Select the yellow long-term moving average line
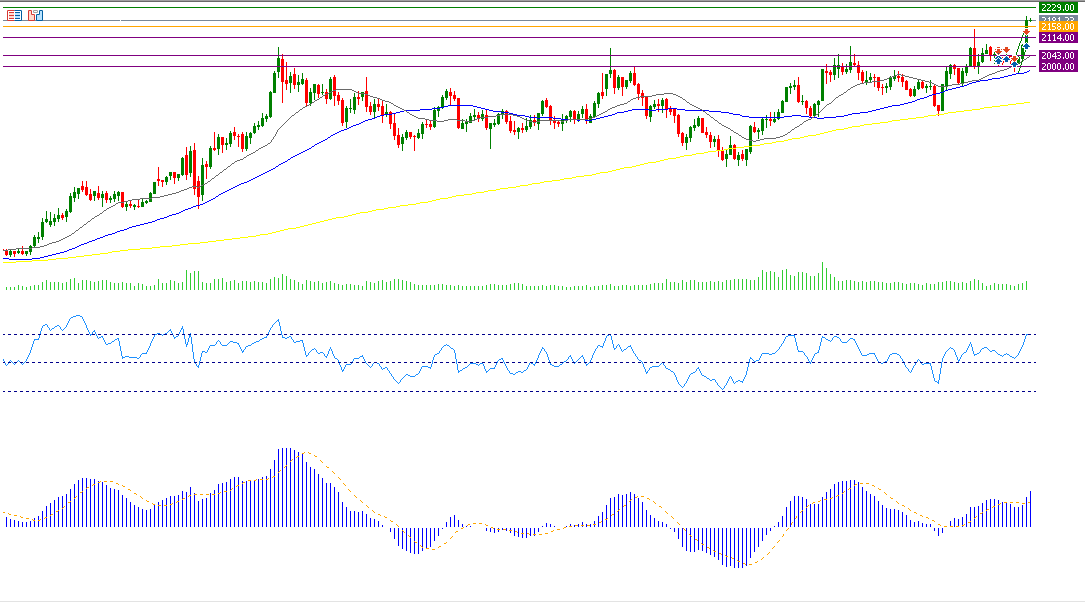The image size is (1085, 602). [500, 188]
